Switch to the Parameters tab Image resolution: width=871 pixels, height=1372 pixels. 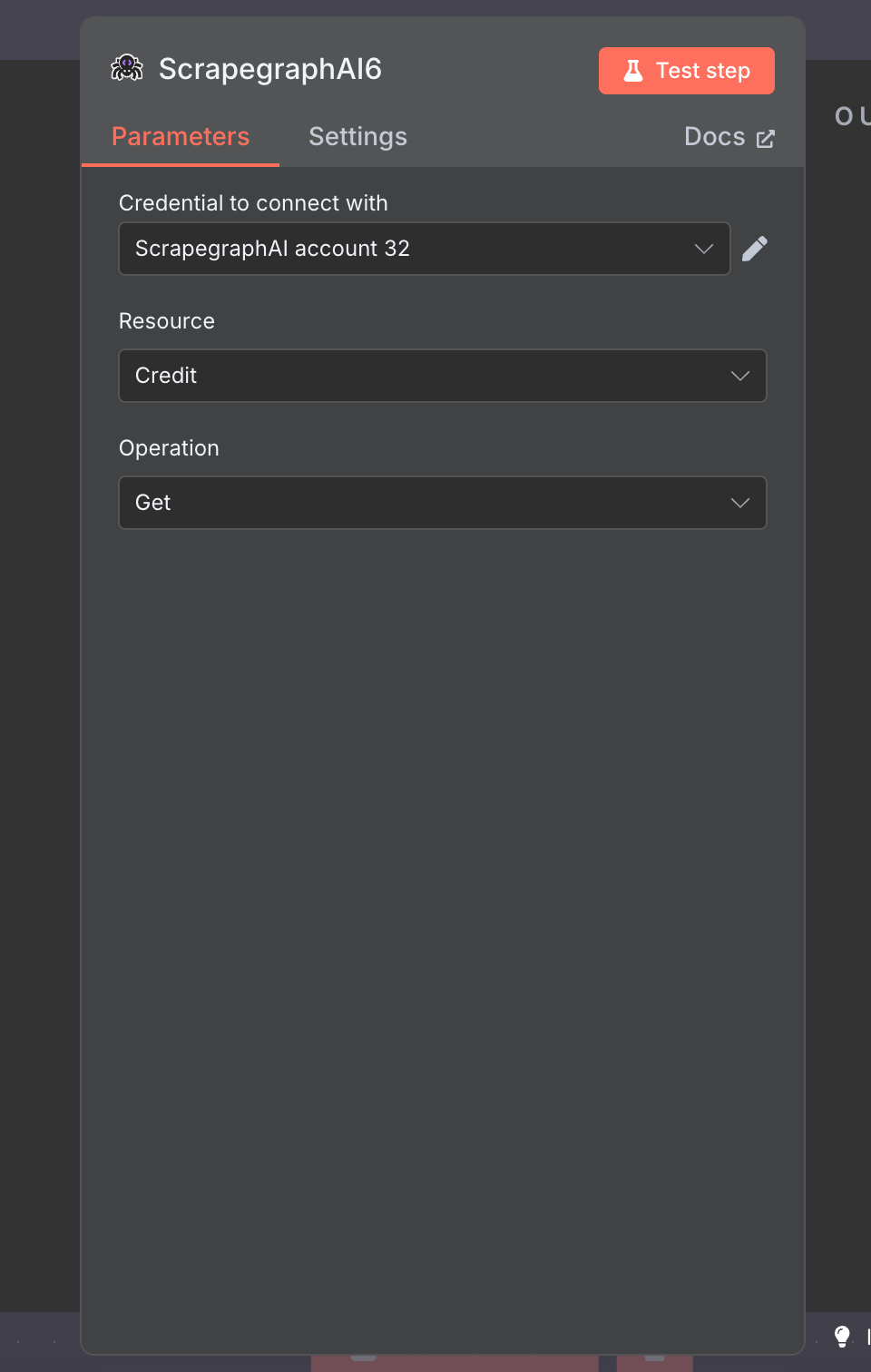[x=181, y=136]
